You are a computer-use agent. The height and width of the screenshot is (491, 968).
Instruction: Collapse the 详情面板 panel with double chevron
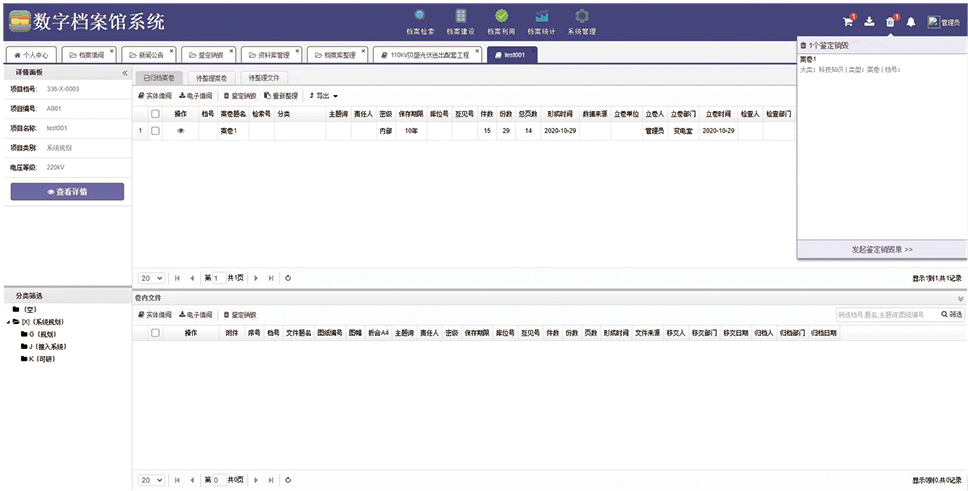click(x=125, y=73)
